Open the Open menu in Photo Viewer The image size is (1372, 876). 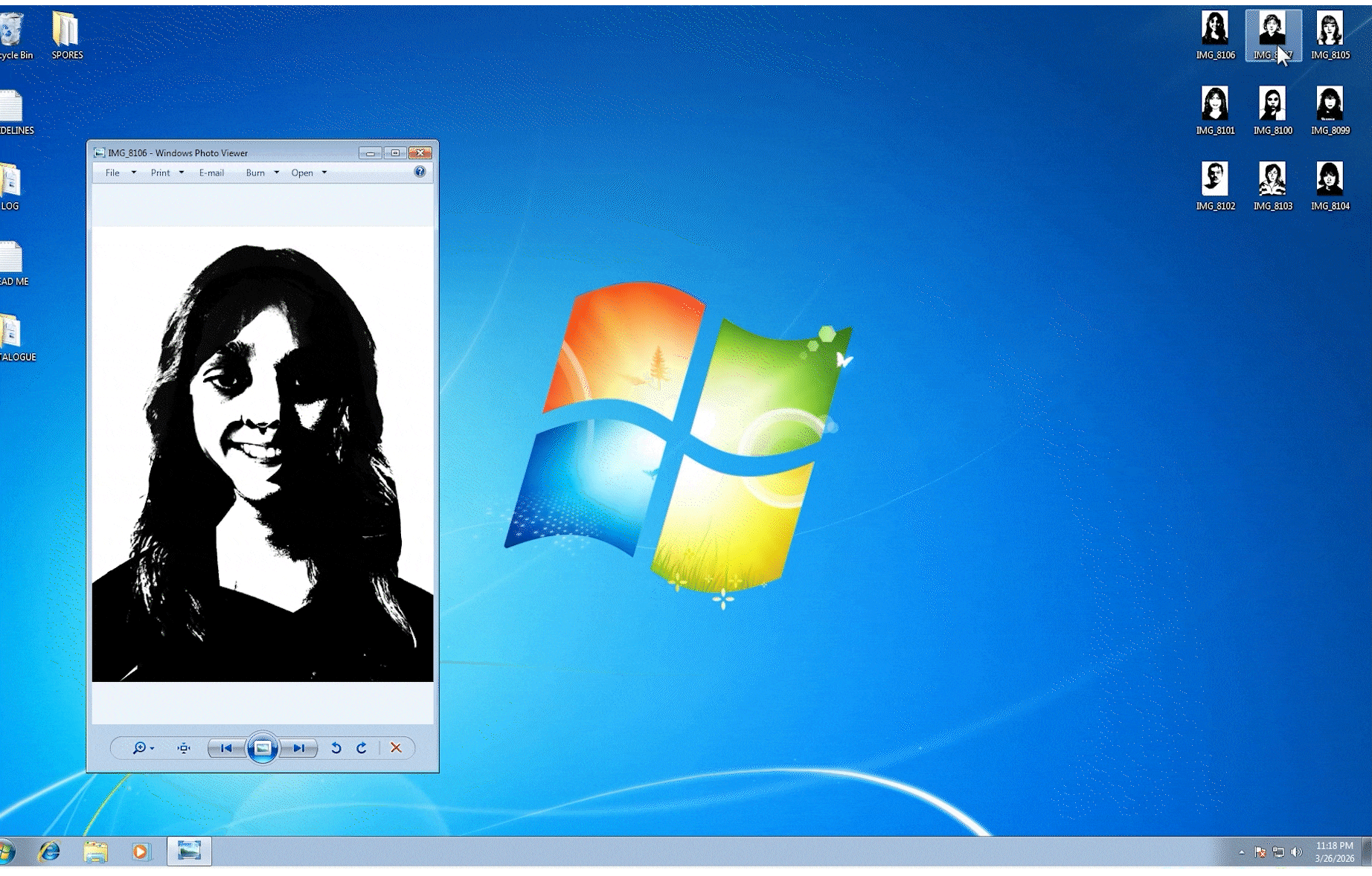point(302,173)
